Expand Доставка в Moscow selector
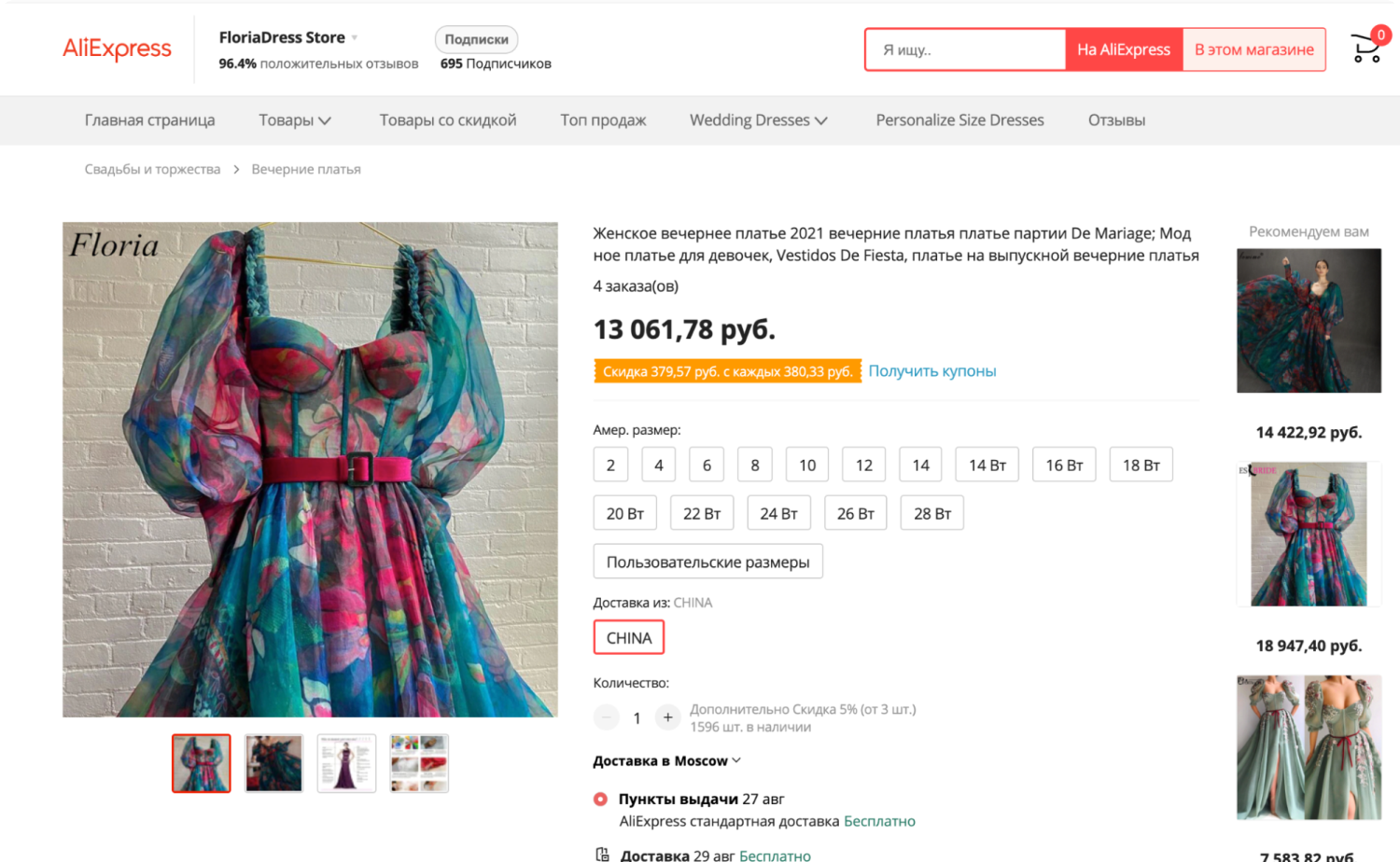This screenshot has height=862, width=1400. [666, 761]
